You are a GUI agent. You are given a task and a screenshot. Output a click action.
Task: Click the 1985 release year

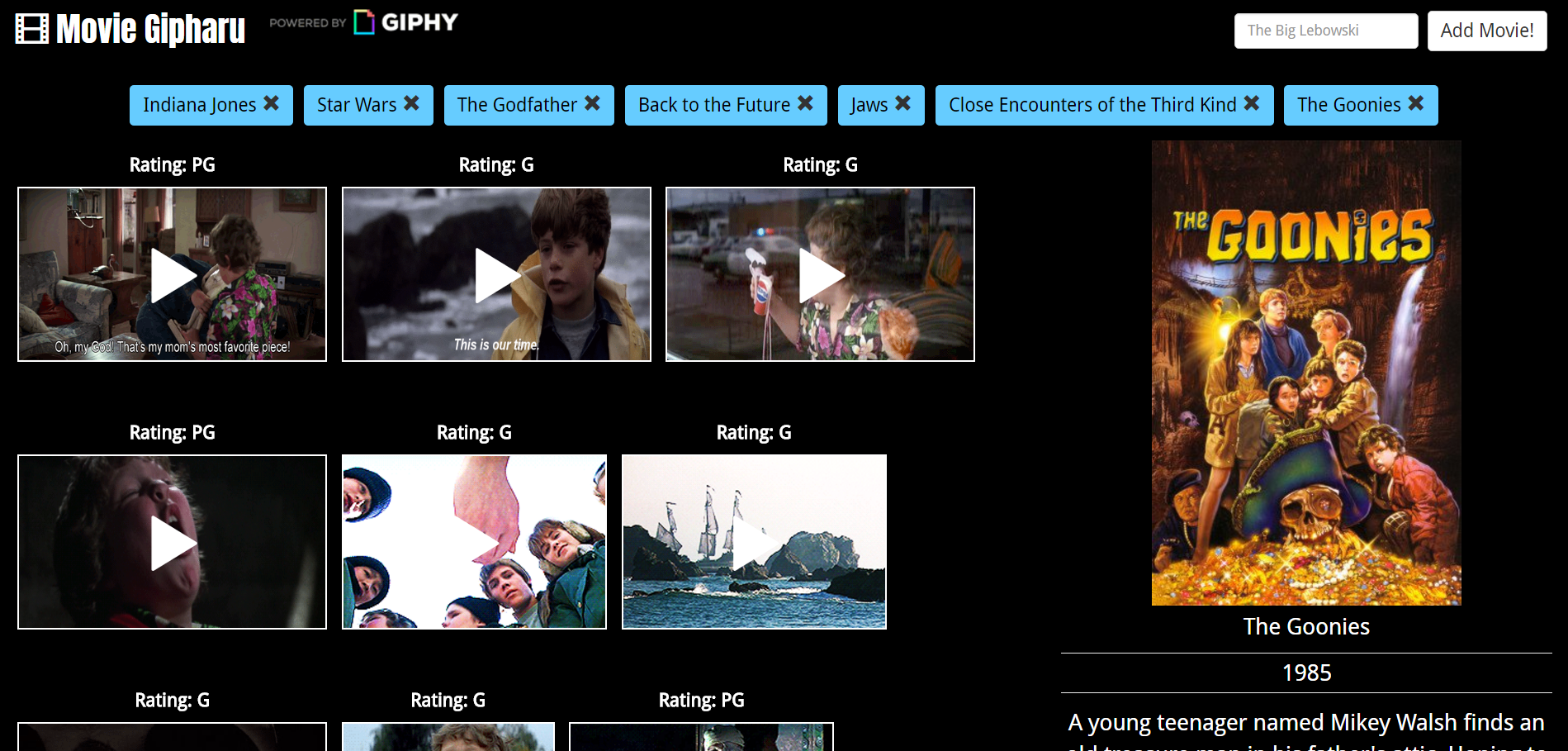(1306, 673)
